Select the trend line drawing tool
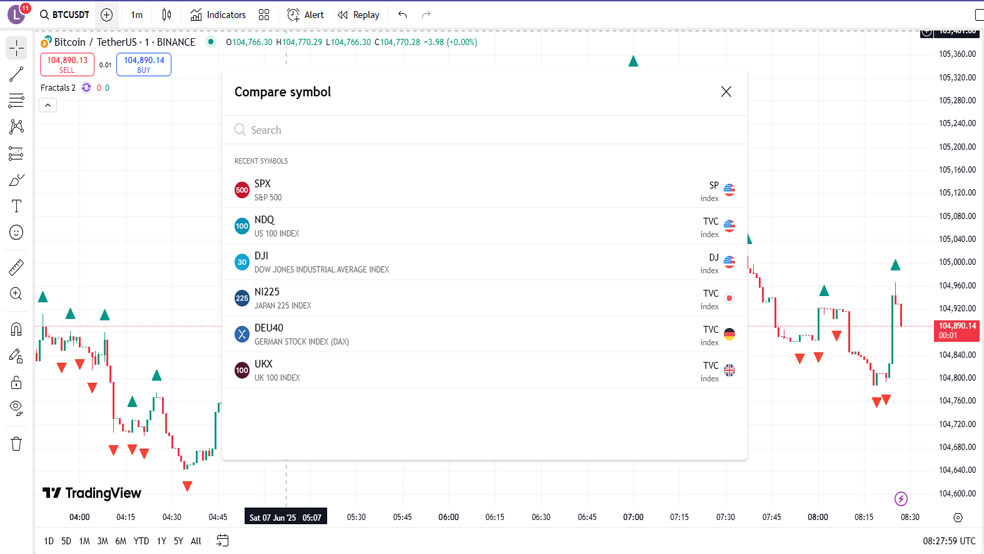984x554 pixels. click(16, 74)
